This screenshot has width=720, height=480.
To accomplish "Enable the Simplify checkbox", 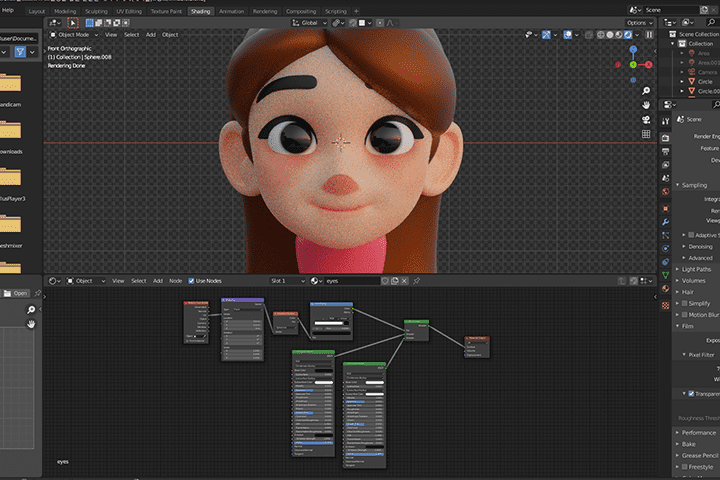I will pyautogui.click(x=684, y=304).
